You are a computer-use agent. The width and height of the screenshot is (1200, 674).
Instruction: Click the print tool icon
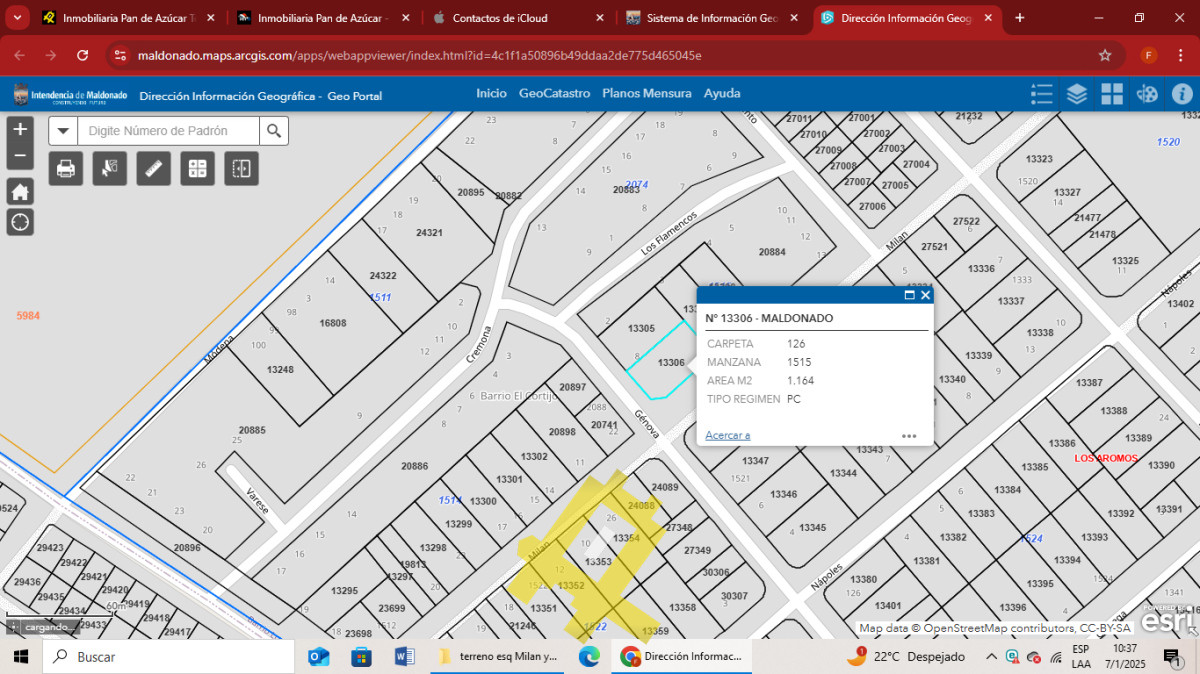[x=66, y=168]
